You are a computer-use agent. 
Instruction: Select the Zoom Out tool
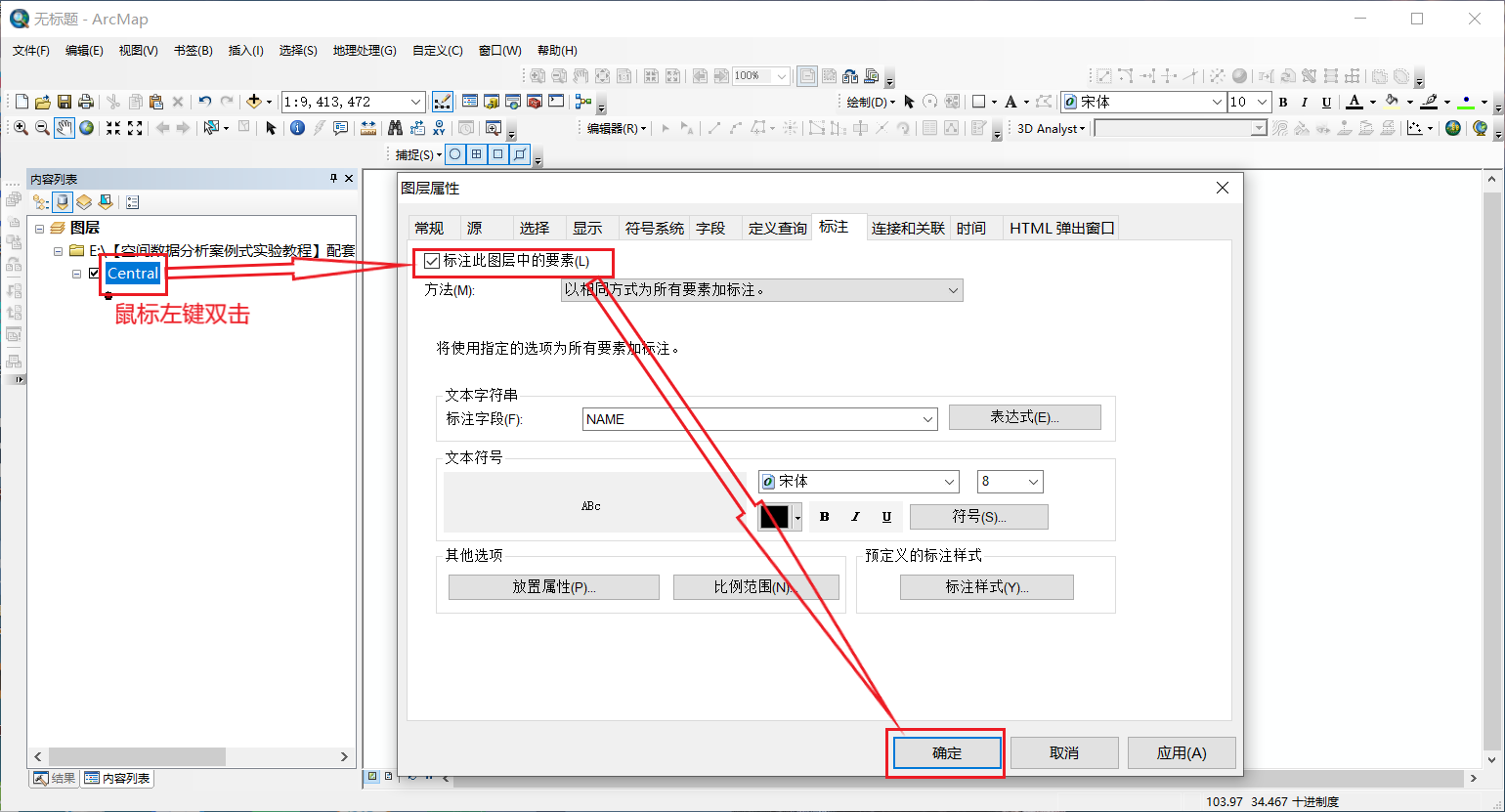pyautogui.click(x=42, y=128)
